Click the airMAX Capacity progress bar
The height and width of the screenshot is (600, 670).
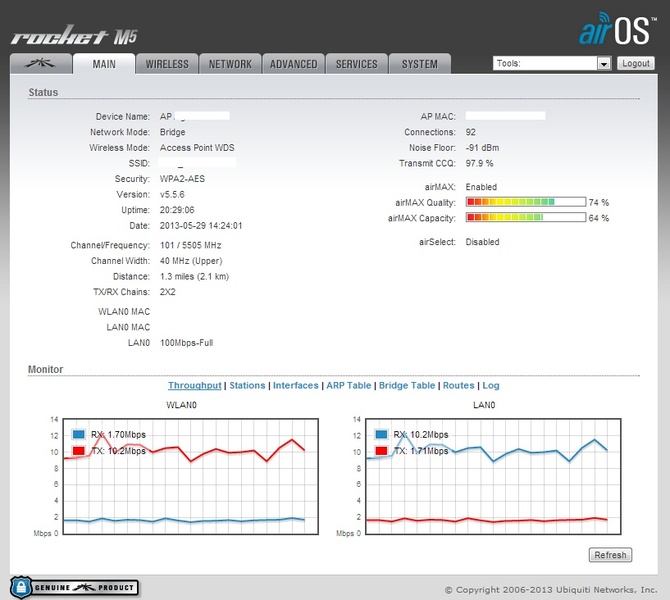pyautogui.click(x=526, y=217)
